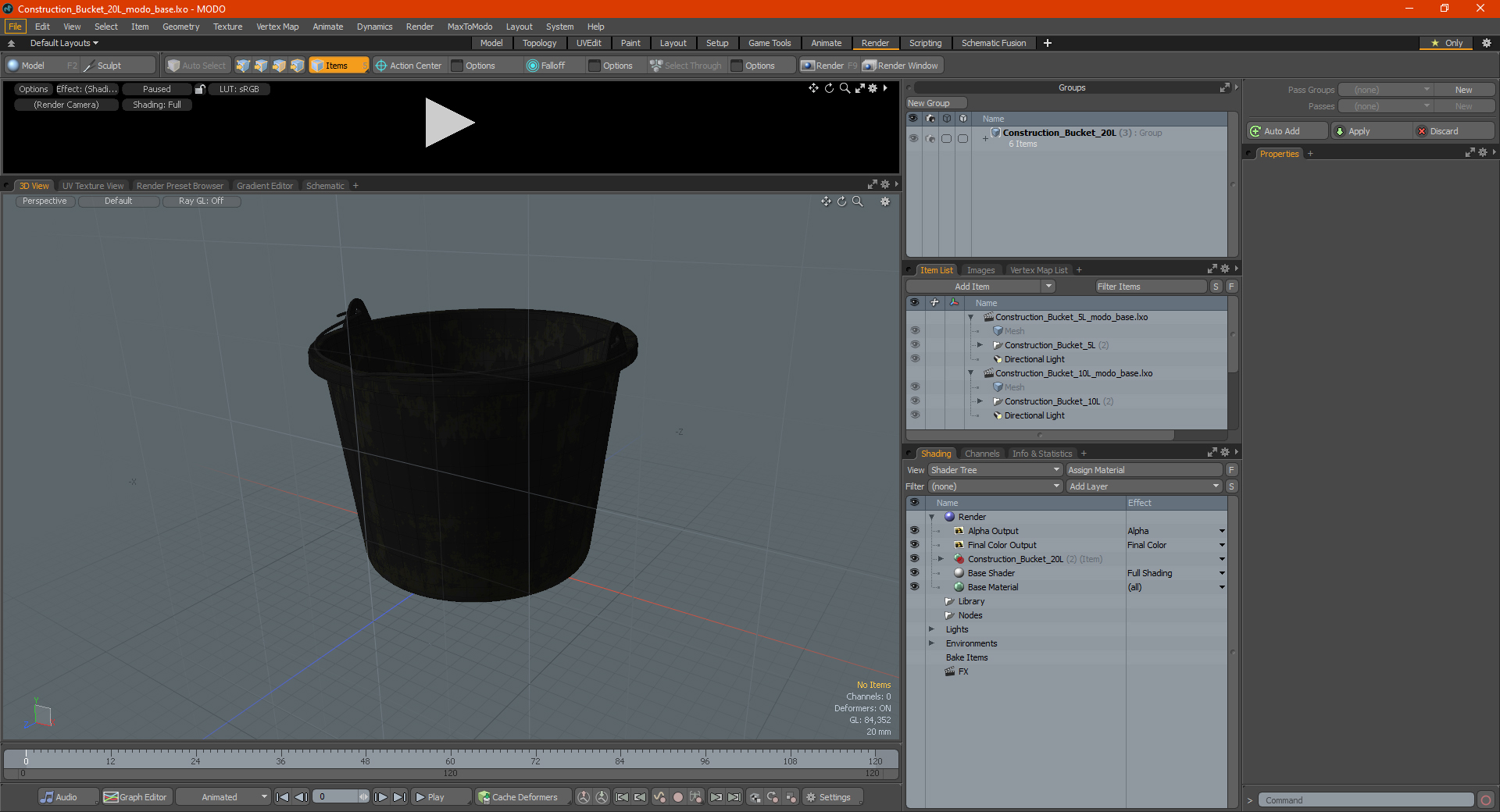Select Polygons mode cube icon
The height and width of the screenshot is (812, 1500).
(x=279, y=66)
